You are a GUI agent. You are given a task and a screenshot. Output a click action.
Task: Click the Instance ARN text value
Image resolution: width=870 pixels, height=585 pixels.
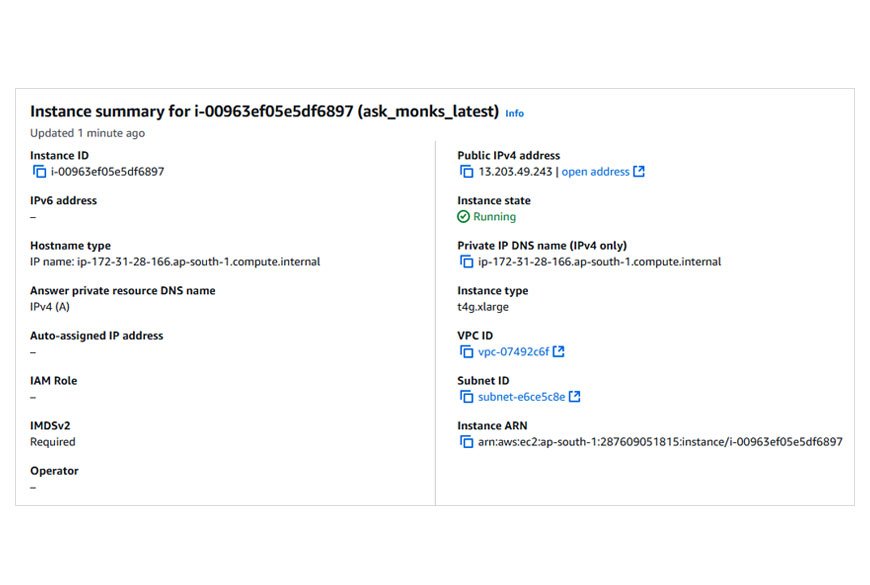pyautogui.click(x=660, y=442)
